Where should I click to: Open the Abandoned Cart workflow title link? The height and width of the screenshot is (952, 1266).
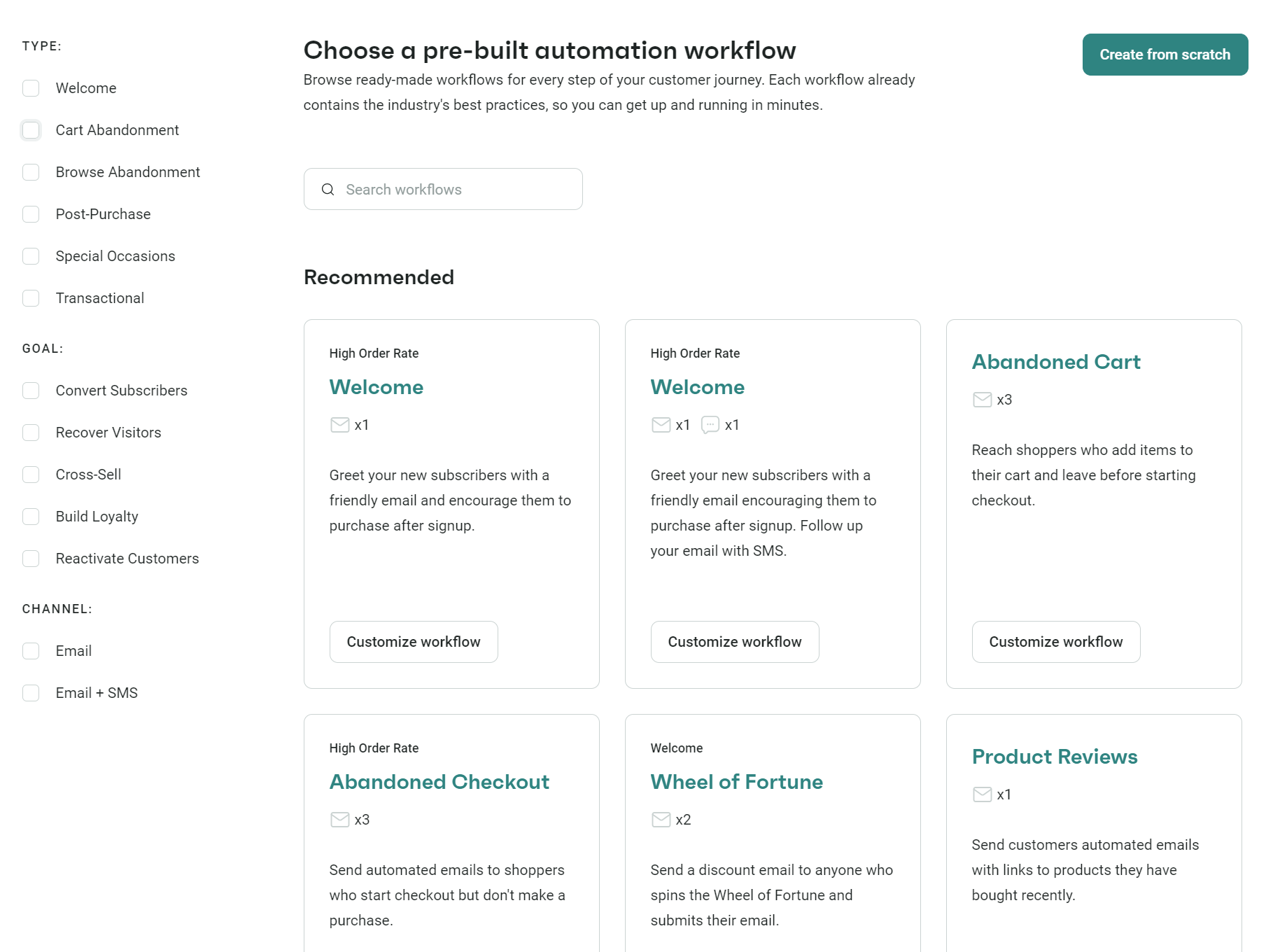pyautogui.click(x=1055, y=362)
